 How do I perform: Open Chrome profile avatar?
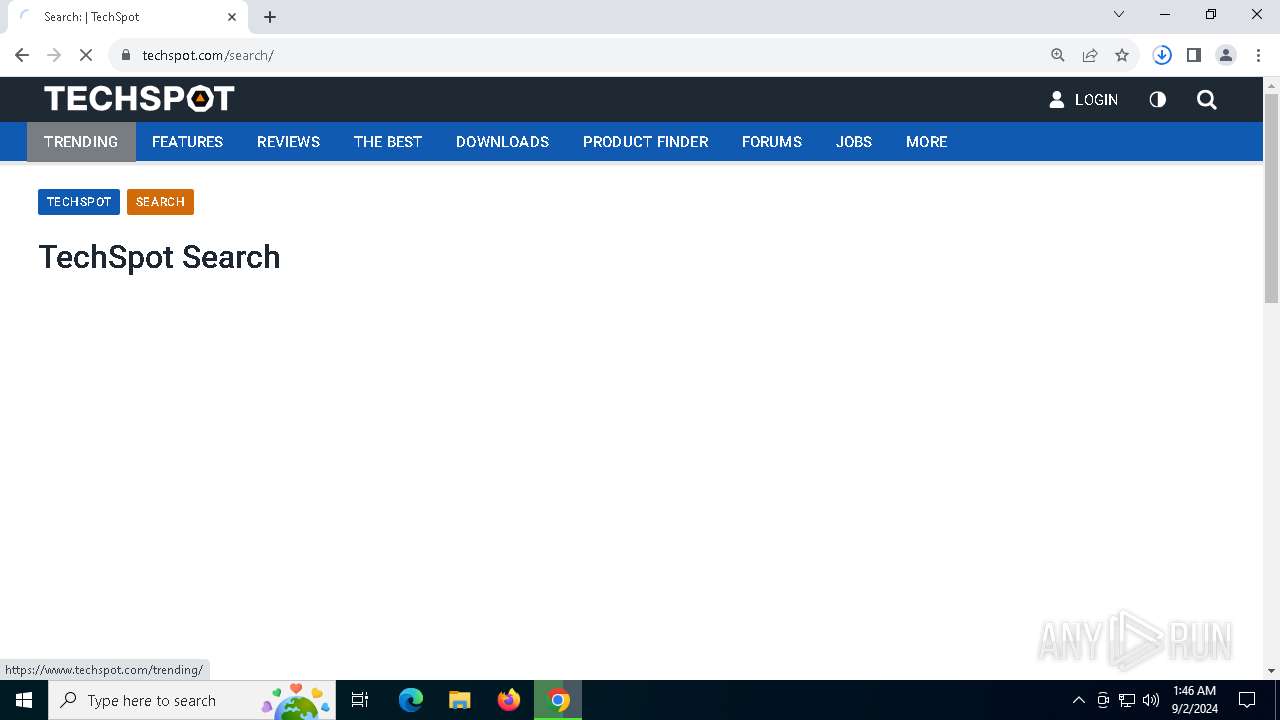tap(1226, 55)
